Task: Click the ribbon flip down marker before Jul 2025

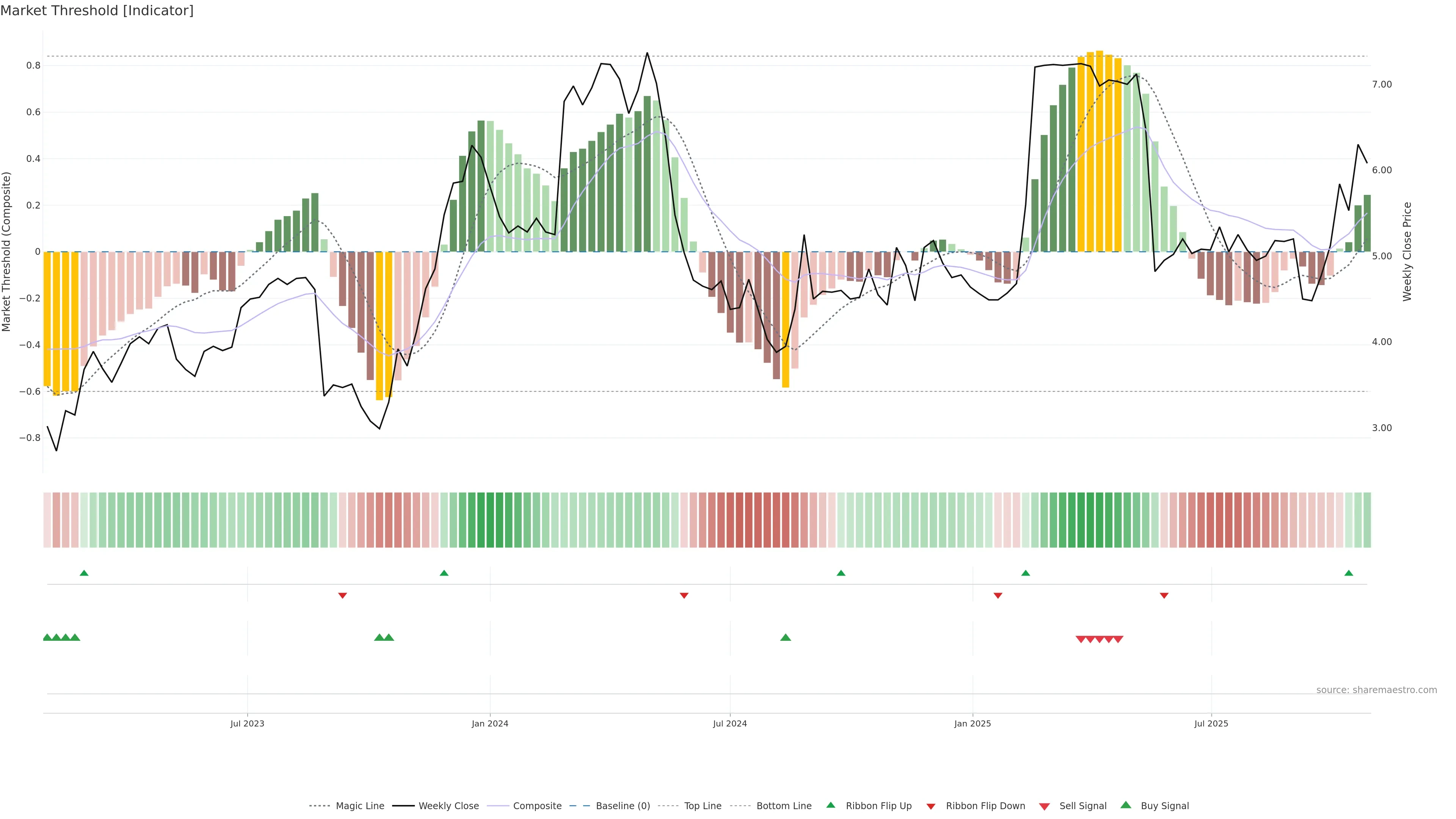Action: (1164, 595)
